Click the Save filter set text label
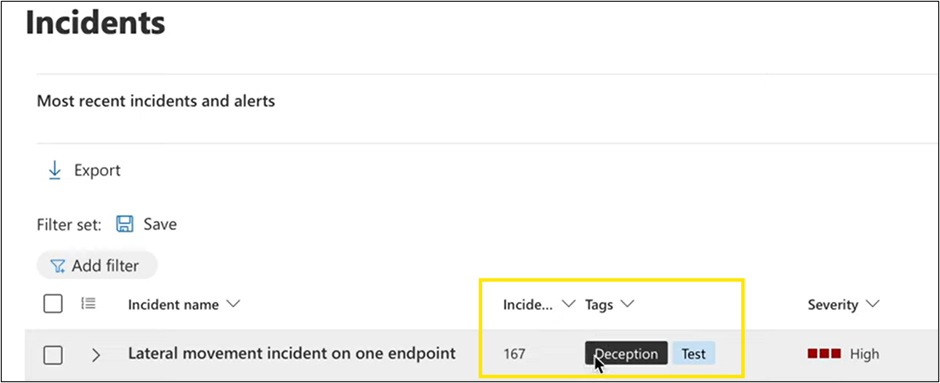The width and height of the screenshot is (940, 383). pos(160,224)
